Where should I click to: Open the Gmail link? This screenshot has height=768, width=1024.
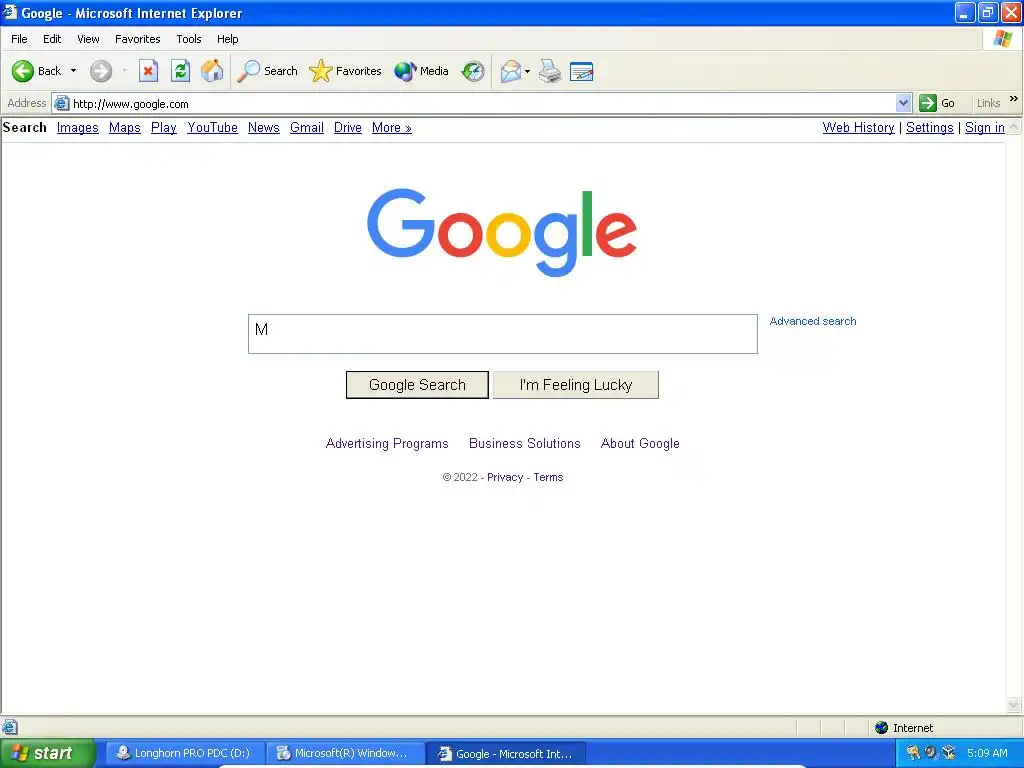coord(307,127)
